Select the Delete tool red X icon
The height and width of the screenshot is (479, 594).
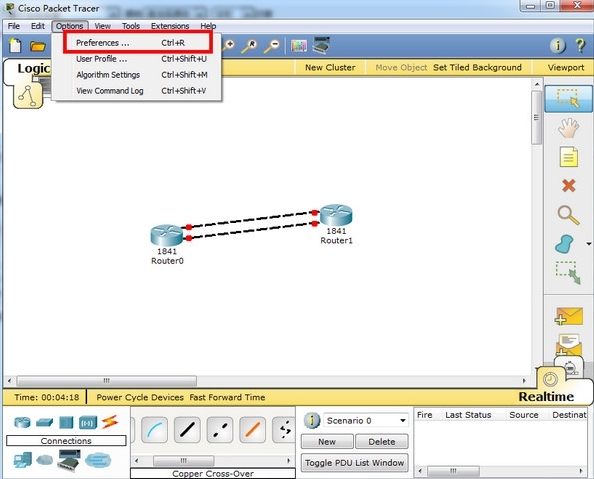[x=569, y=186]
